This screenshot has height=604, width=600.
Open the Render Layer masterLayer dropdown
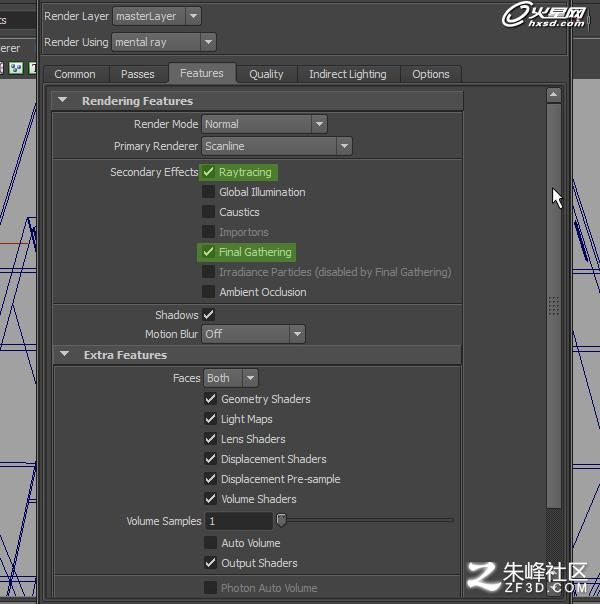coord(157,16)
